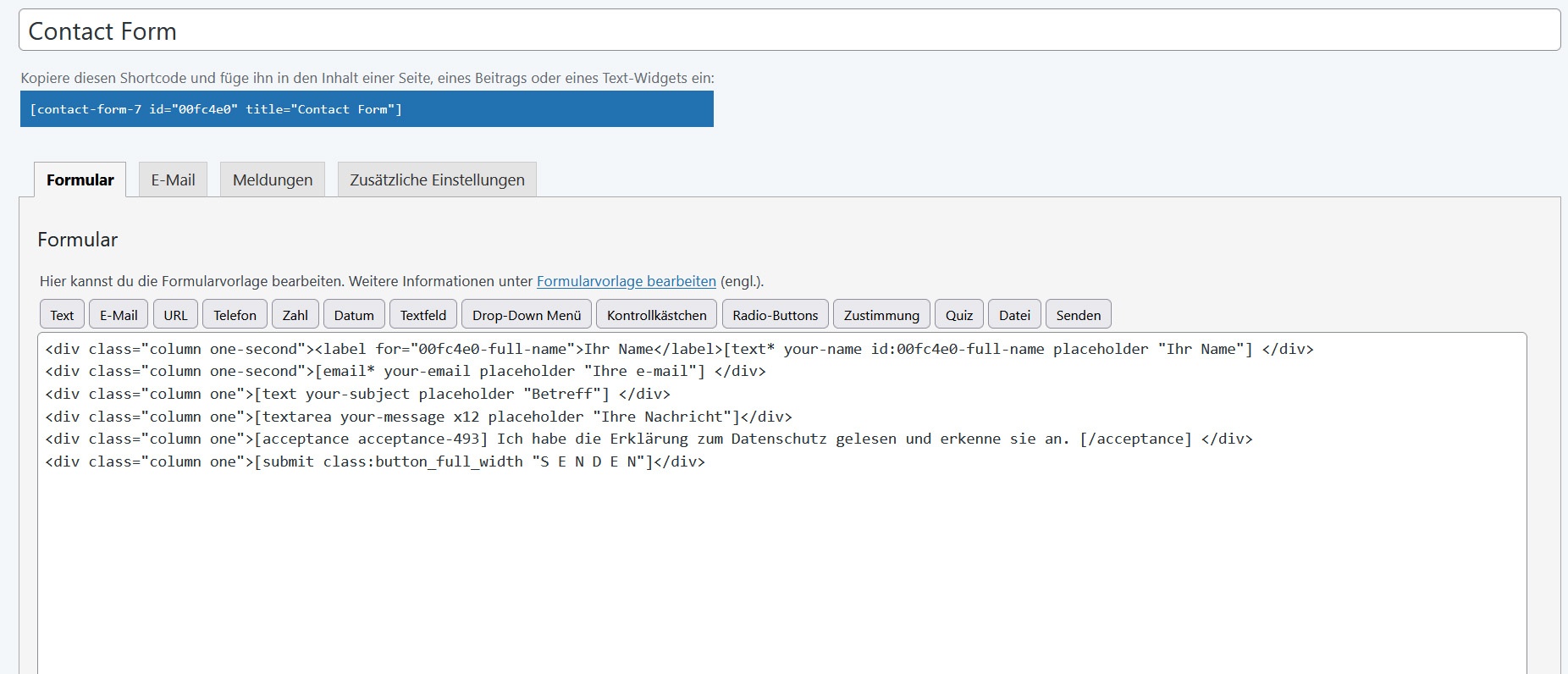Screen dimensions: 1568x674
Task: Switch to the E-Mail tab
Action: (173, 180)
